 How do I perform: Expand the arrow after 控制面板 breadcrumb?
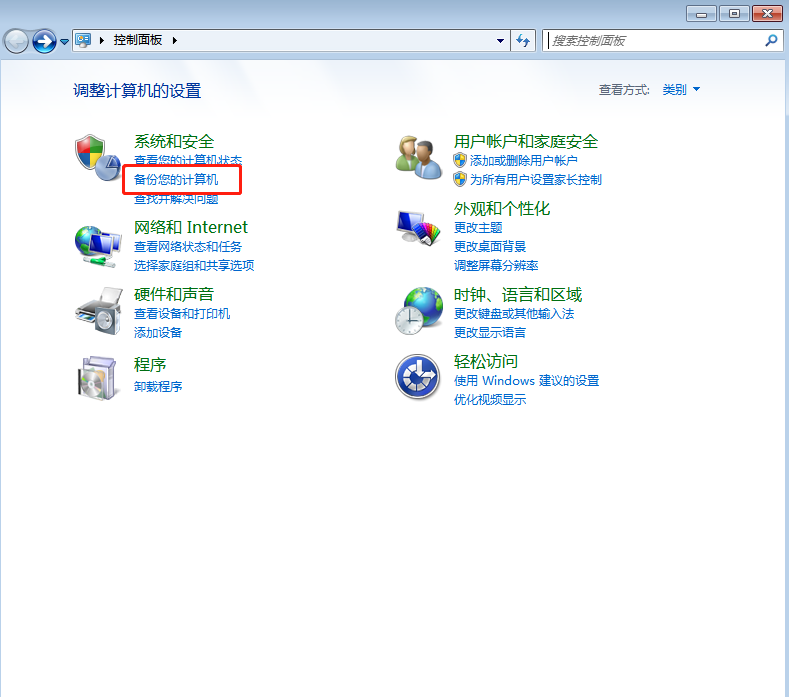click(x=175, y=41)
